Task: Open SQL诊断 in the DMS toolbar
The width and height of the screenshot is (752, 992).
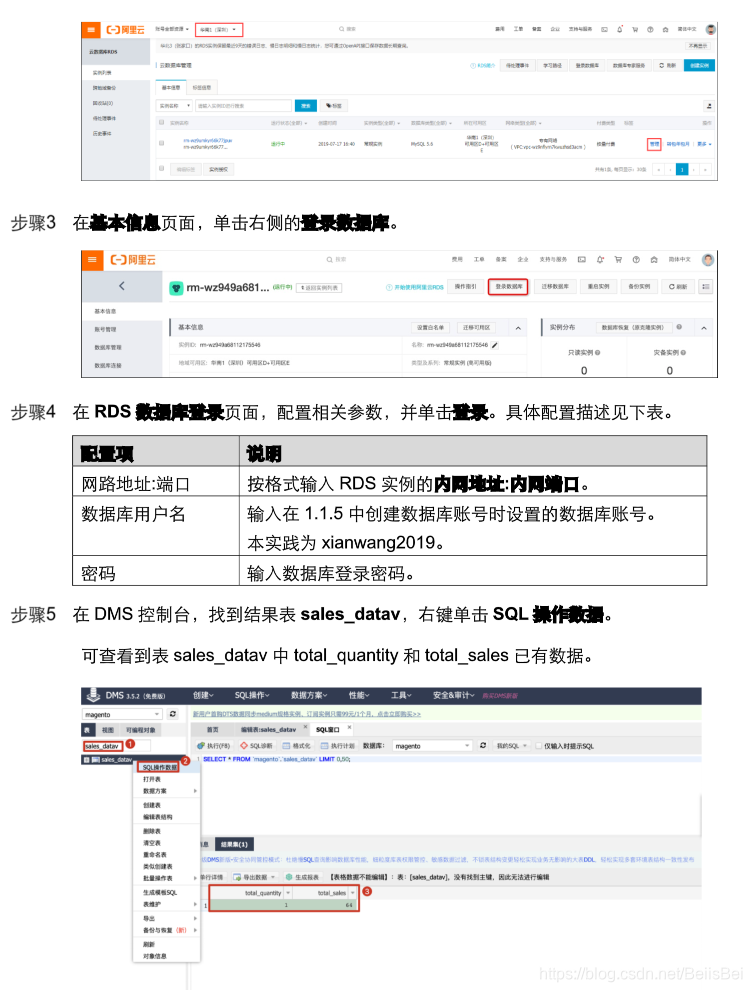Action: (x=256, y=746)
